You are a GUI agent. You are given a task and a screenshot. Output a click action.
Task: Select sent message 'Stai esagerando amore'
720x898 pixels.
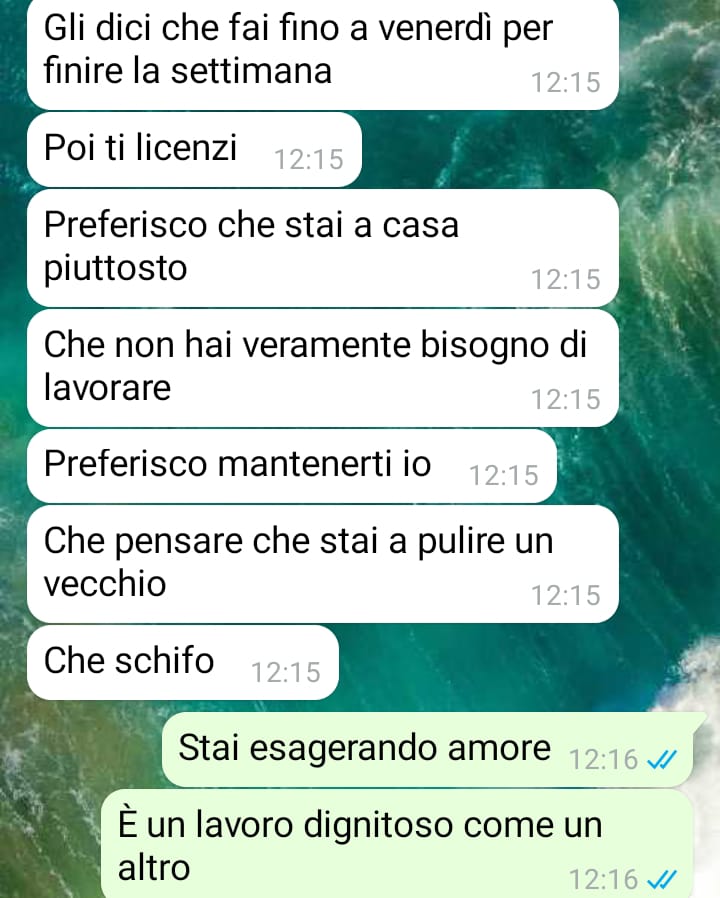pyautogui.click(x=428, y=750)
